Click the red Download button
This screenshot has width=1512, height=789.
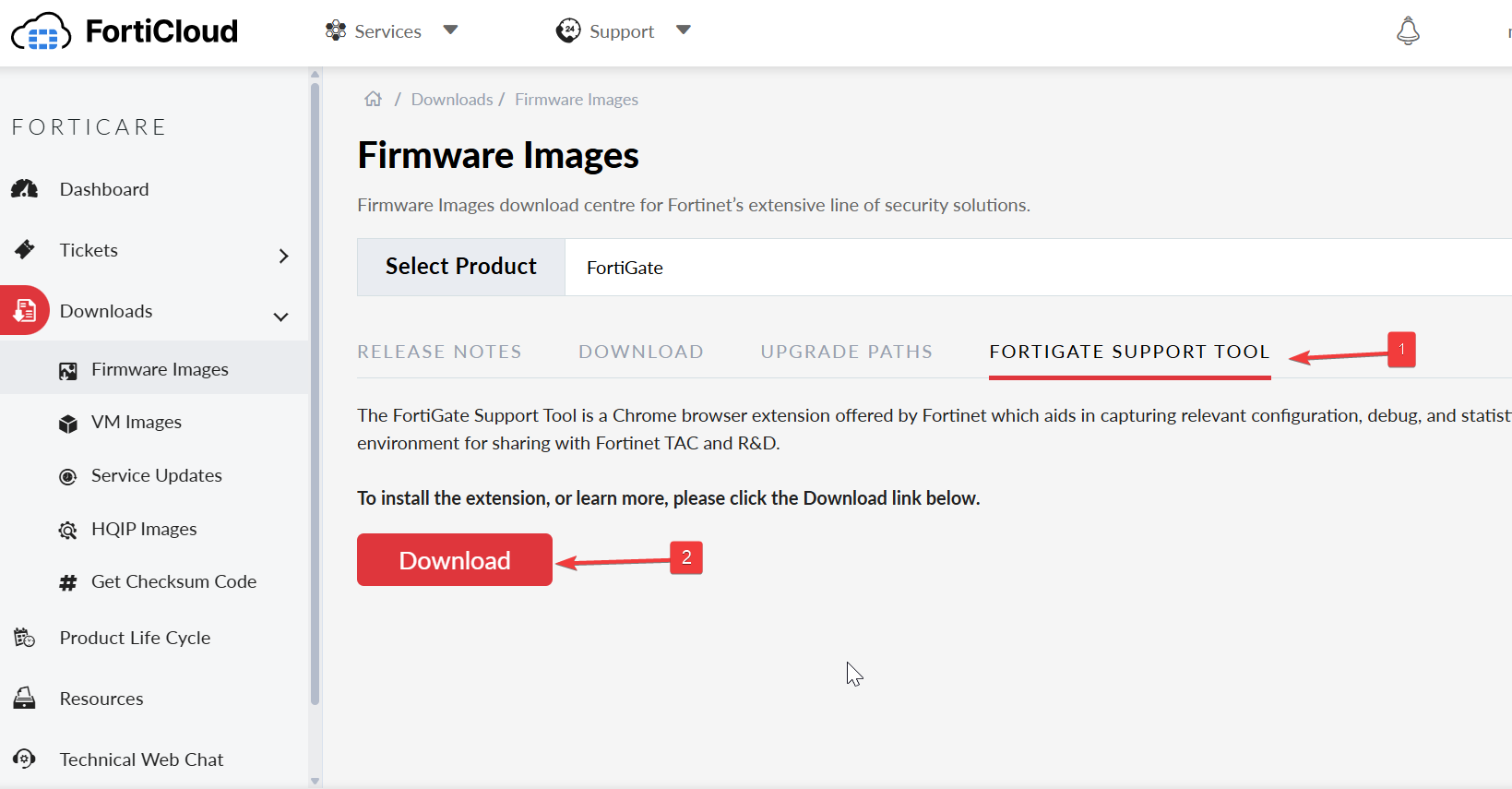(455, 559)
